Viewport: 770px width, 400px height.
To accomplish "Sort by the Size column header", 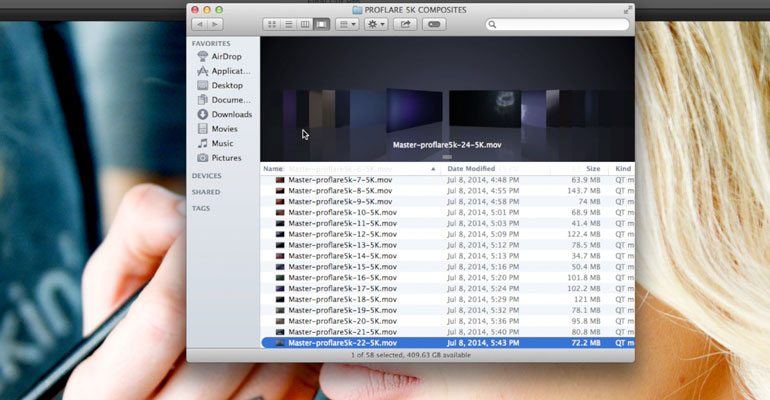I will 578,169.
